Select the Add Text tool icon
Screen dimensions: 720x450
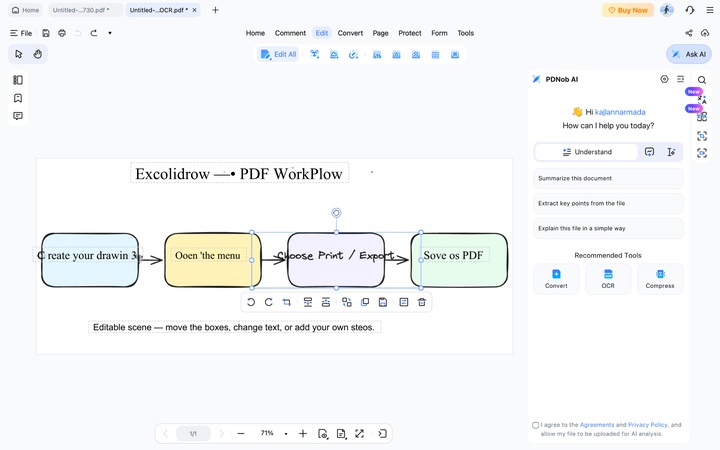pos(315,54)
